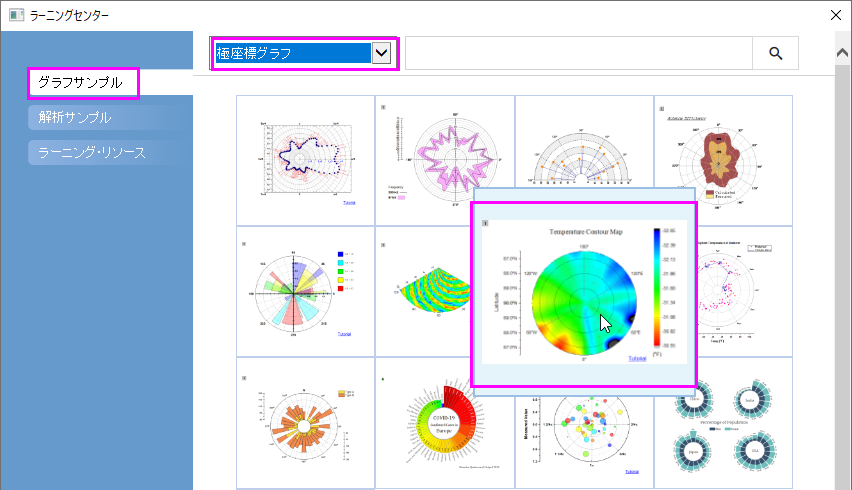Switch to the 解析サンプル tab
Image resolution: width=852 pixels, height=490 pixels.
click(75, 117)
